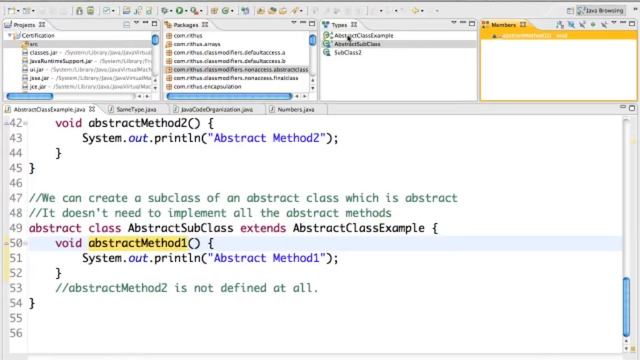The height and width of the screenshot is (360, 640).
Task: Select package com.rithus.classmodifiers.nonaccess.finalclass
Action: 237,78
